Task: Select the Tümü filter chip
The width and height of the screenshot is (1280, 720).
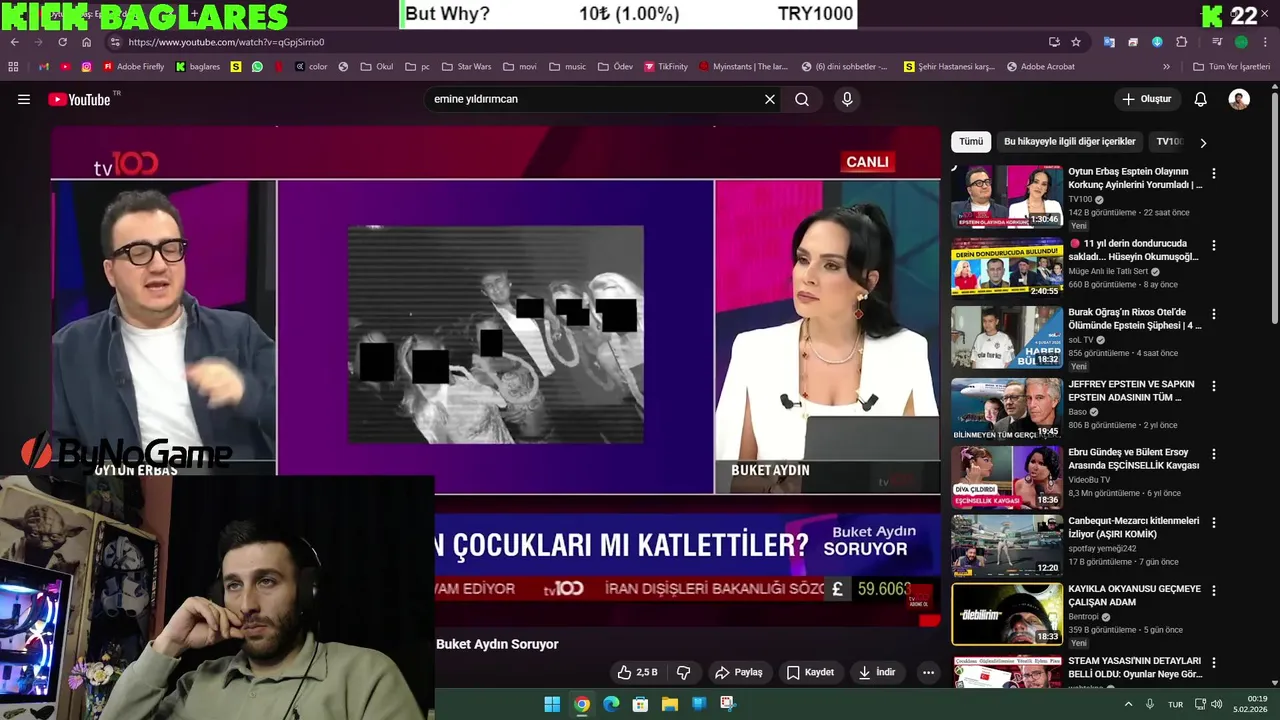Action: coord(971,142)
